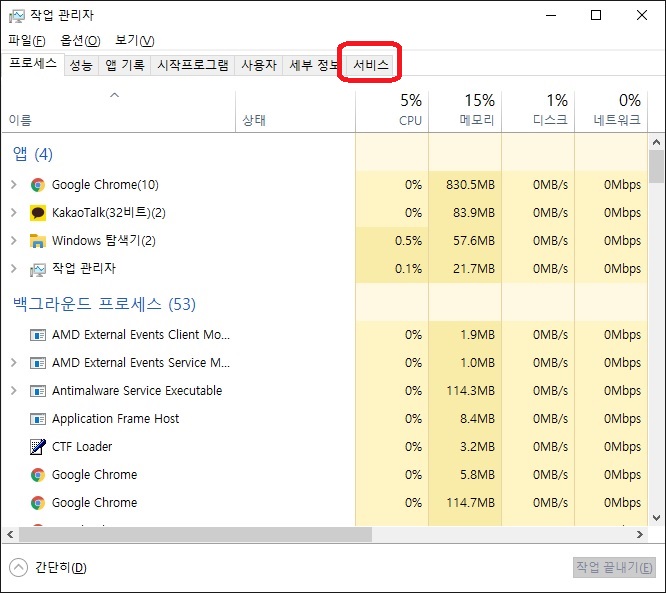Select the Application Frame Host name
The image size is (666, 593).
[116, 419]
